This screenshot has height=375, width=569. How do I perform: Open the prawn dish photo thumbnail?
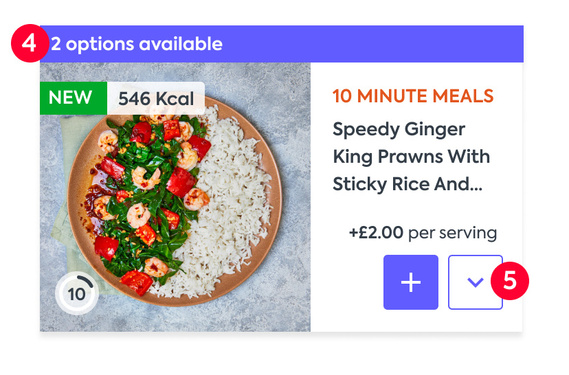point(175,197)
